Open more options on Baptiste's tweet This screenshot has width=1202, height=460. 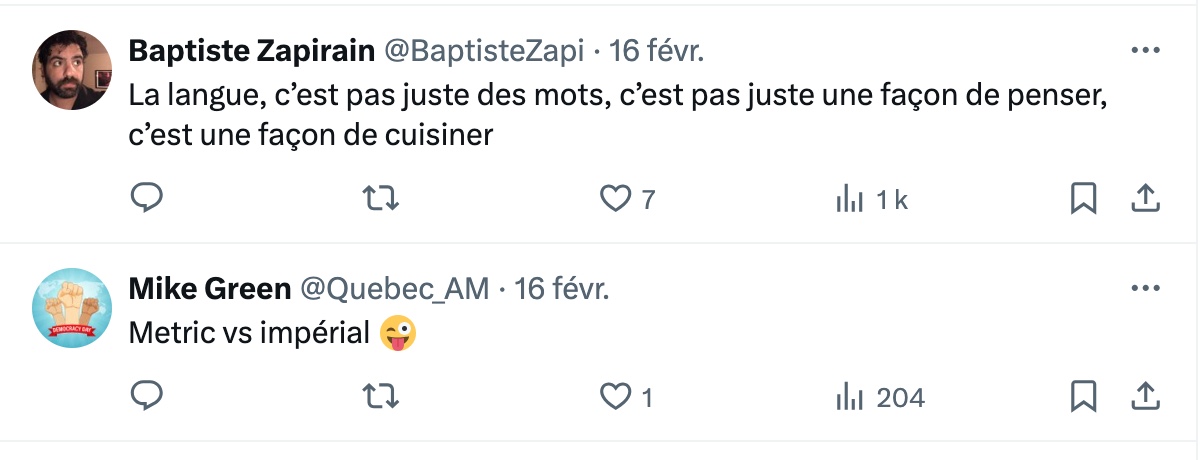[1144, 49]
